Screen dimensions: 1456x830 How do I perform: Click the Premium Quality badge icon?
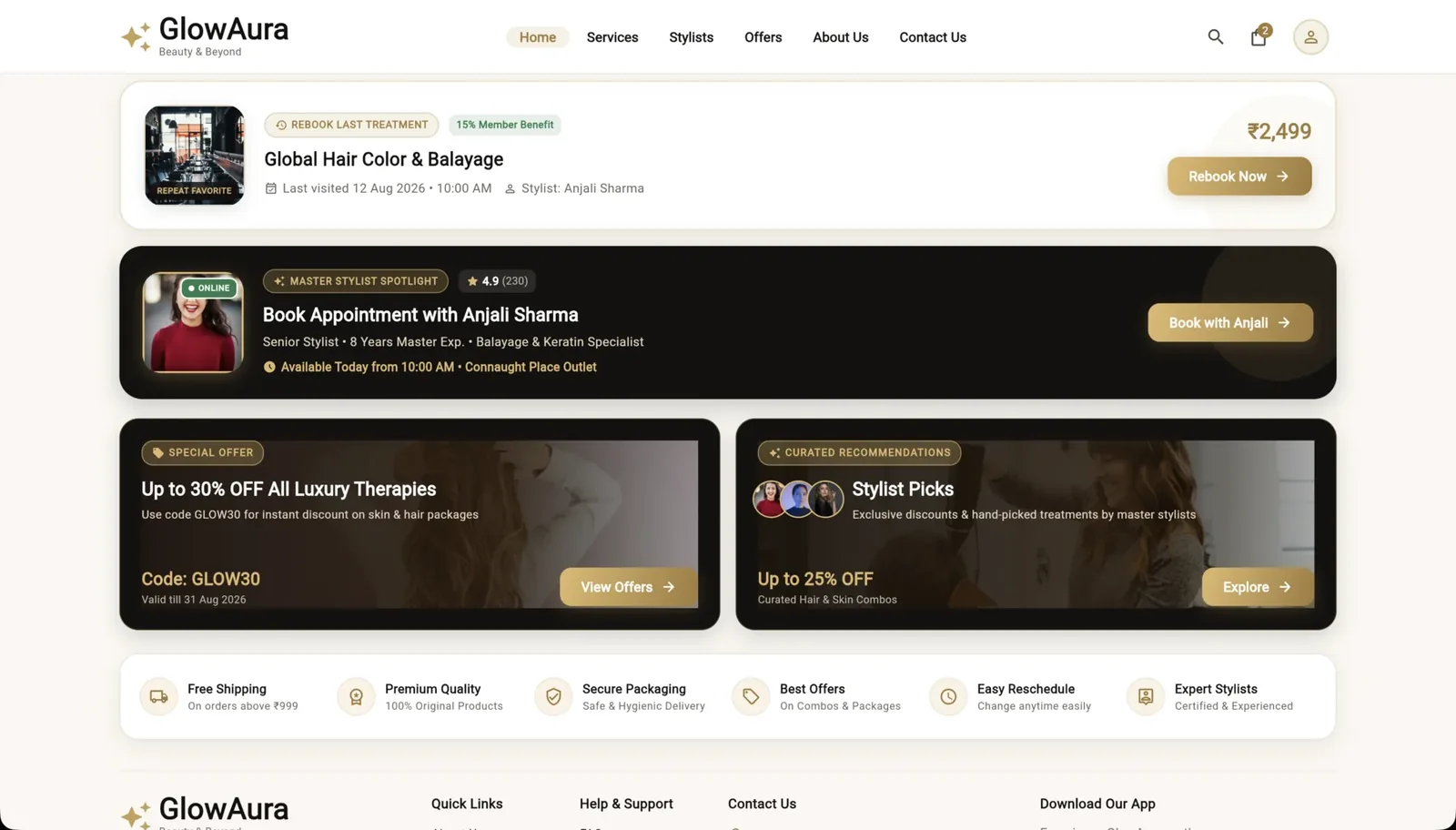click(356, 697)
